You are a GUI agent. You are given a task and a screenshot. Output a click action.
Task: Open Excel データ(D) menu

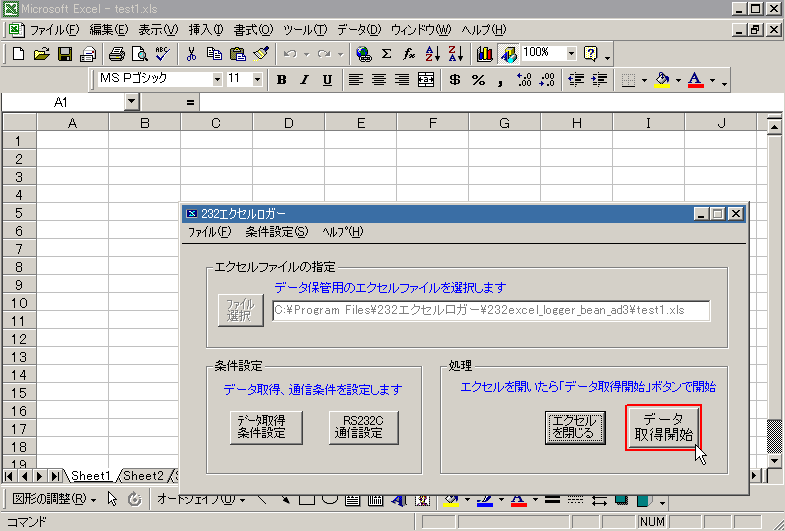pos(359,30)
